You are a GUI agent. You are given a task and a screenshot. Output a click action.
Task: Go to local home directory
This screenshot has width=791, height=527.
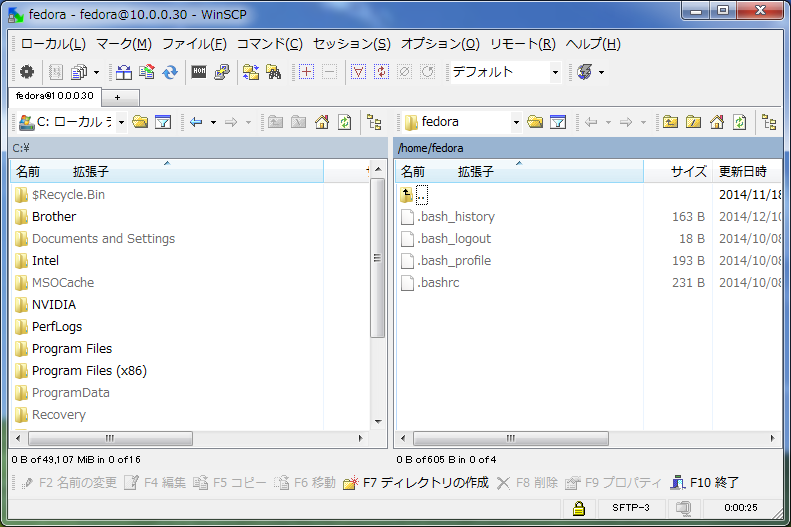[x=322, y=122]
